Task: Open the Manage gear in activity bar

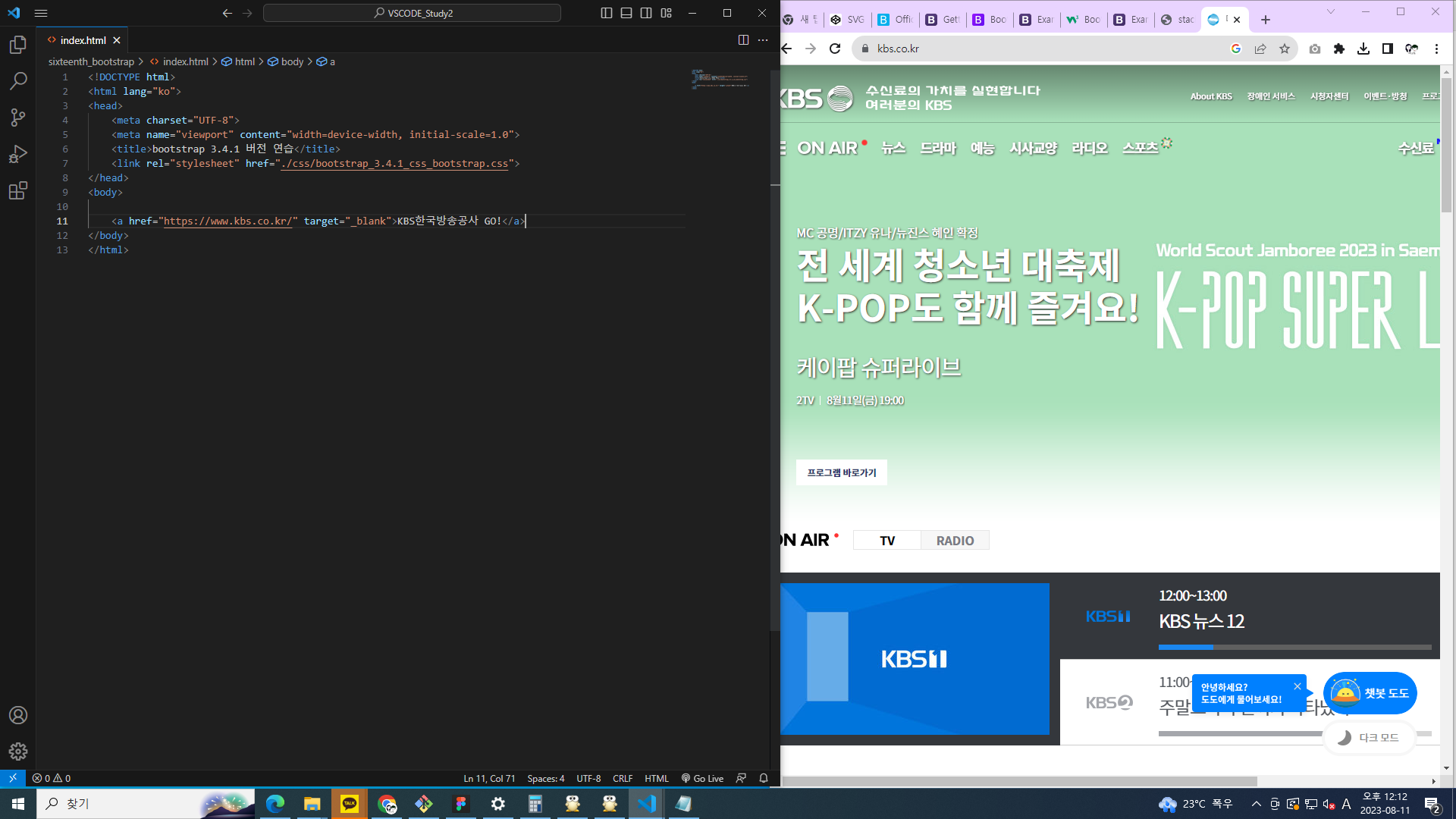Action: pyautogui.click(x=18, y=752)
